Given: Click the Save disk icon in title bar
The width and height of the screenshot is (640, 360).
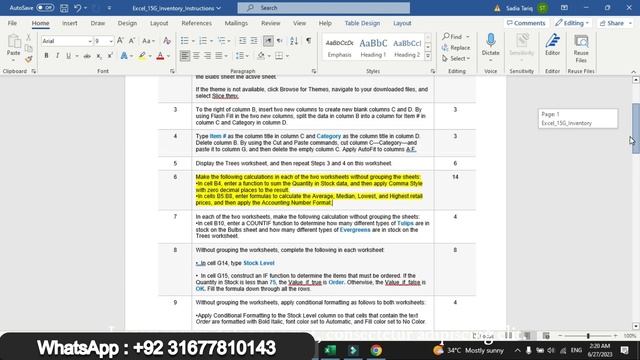Looking at the screenshot, I should pyautogui.click(x=64, y=8).
